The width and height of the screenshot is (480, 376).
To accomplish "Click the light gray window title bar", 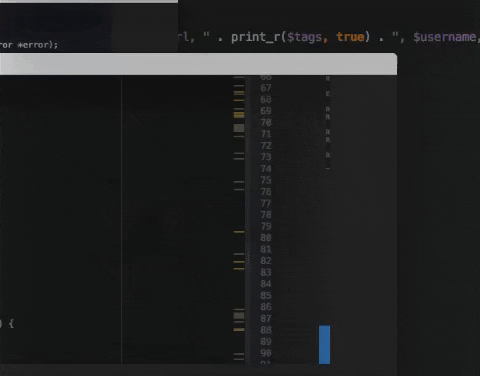I will click(198, 64).
